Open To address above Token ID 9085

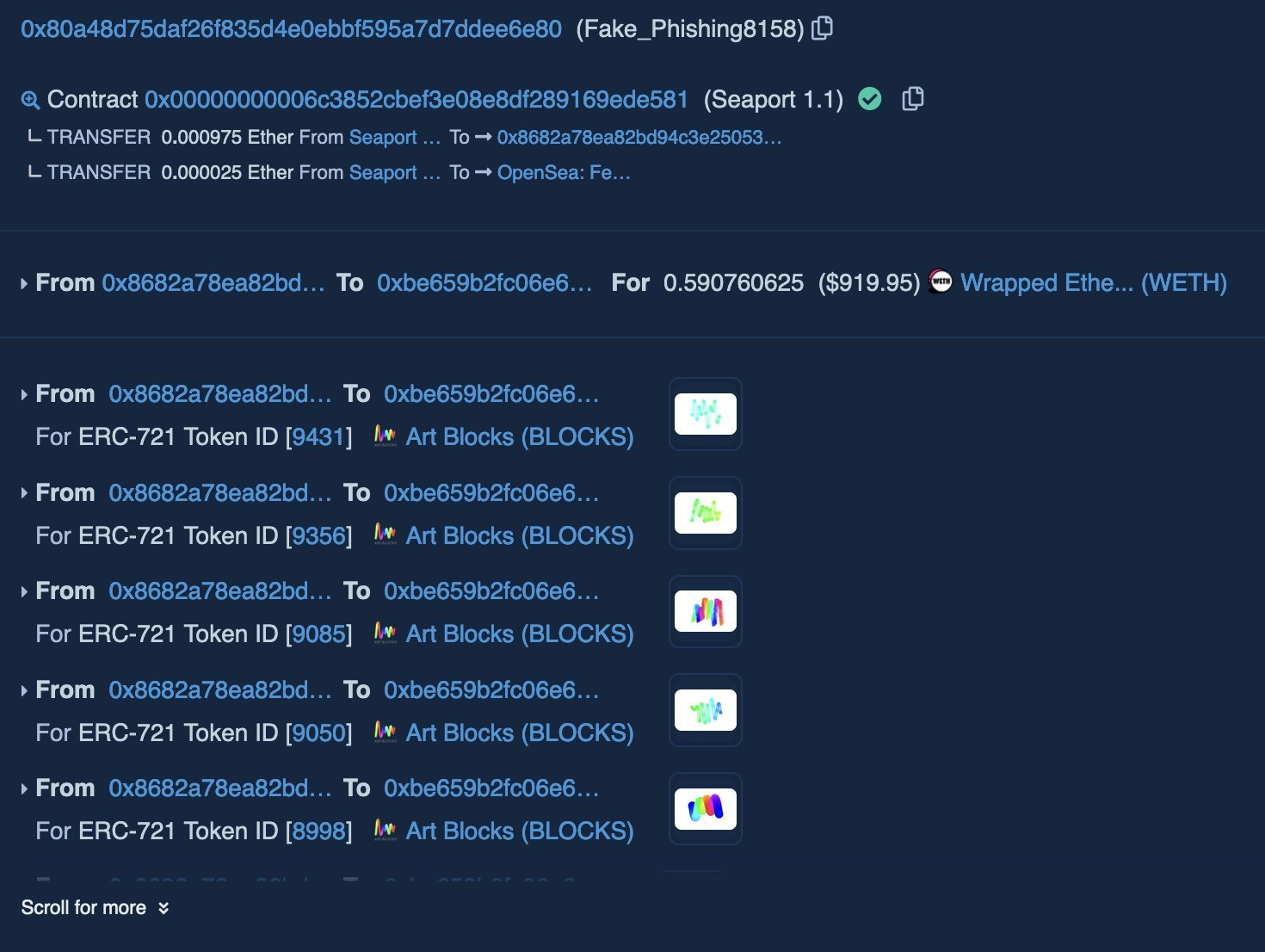tap(491, 591)
